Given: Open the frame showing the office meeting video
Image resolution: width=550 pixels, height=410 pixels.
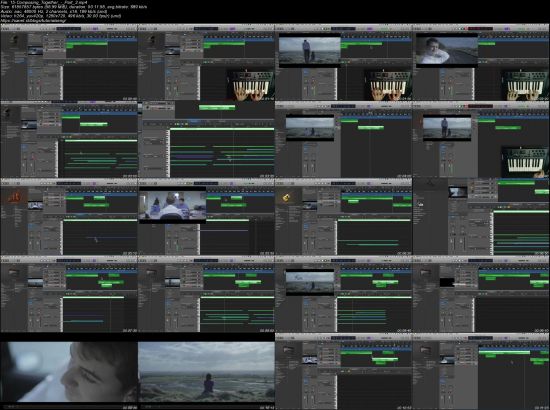Looking at the screenshot, I should 206,217.
